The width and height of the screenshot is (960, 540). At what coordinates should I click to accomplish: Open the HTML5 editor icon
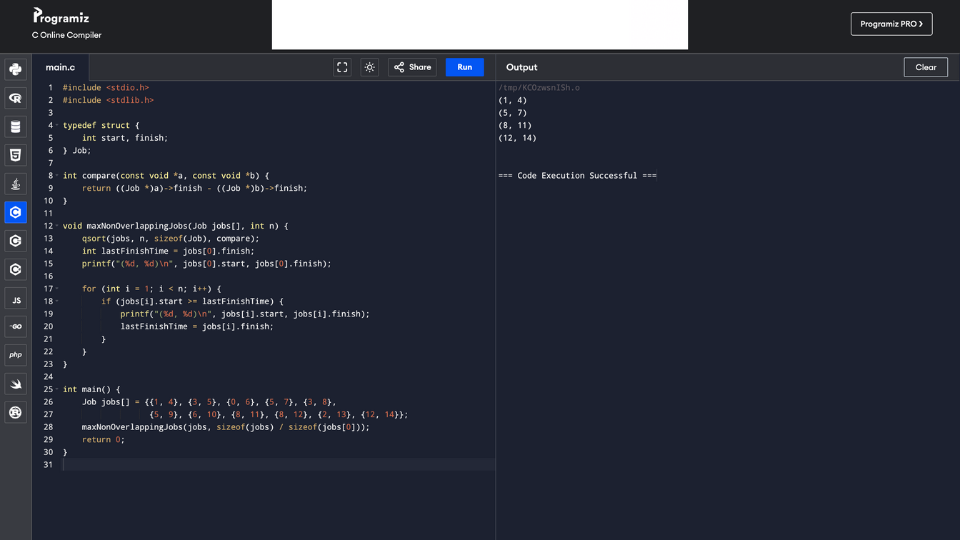[15, 155]
